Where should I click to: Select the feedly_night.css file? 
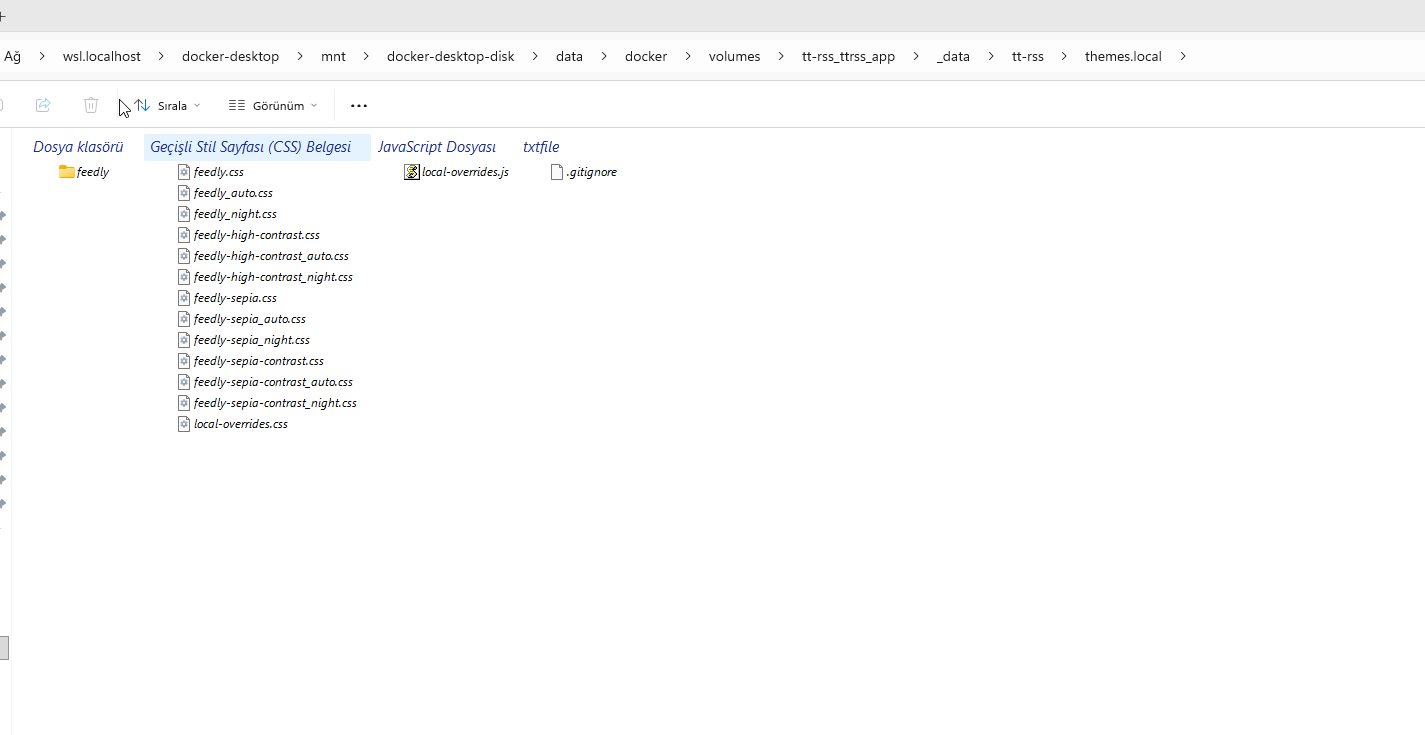click(x=227, y=214)
